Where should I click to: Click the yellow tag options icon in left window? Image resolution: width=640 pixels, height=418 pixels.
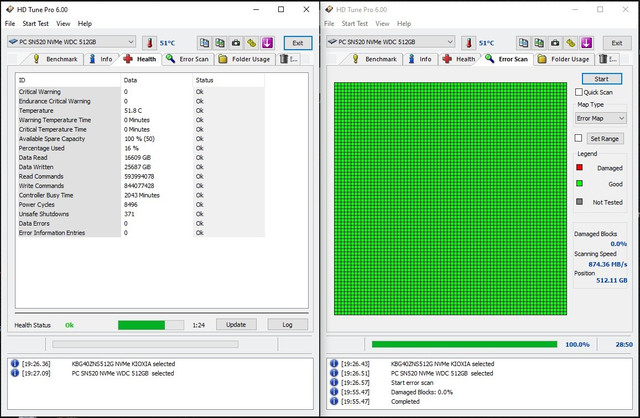(252, 42)
